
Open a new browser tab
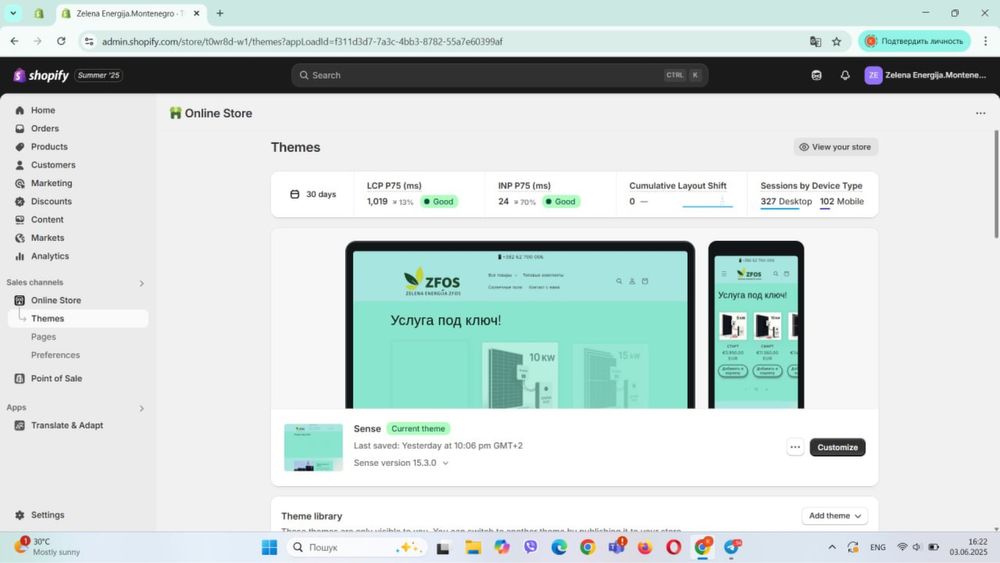click(x=220, y=13)
